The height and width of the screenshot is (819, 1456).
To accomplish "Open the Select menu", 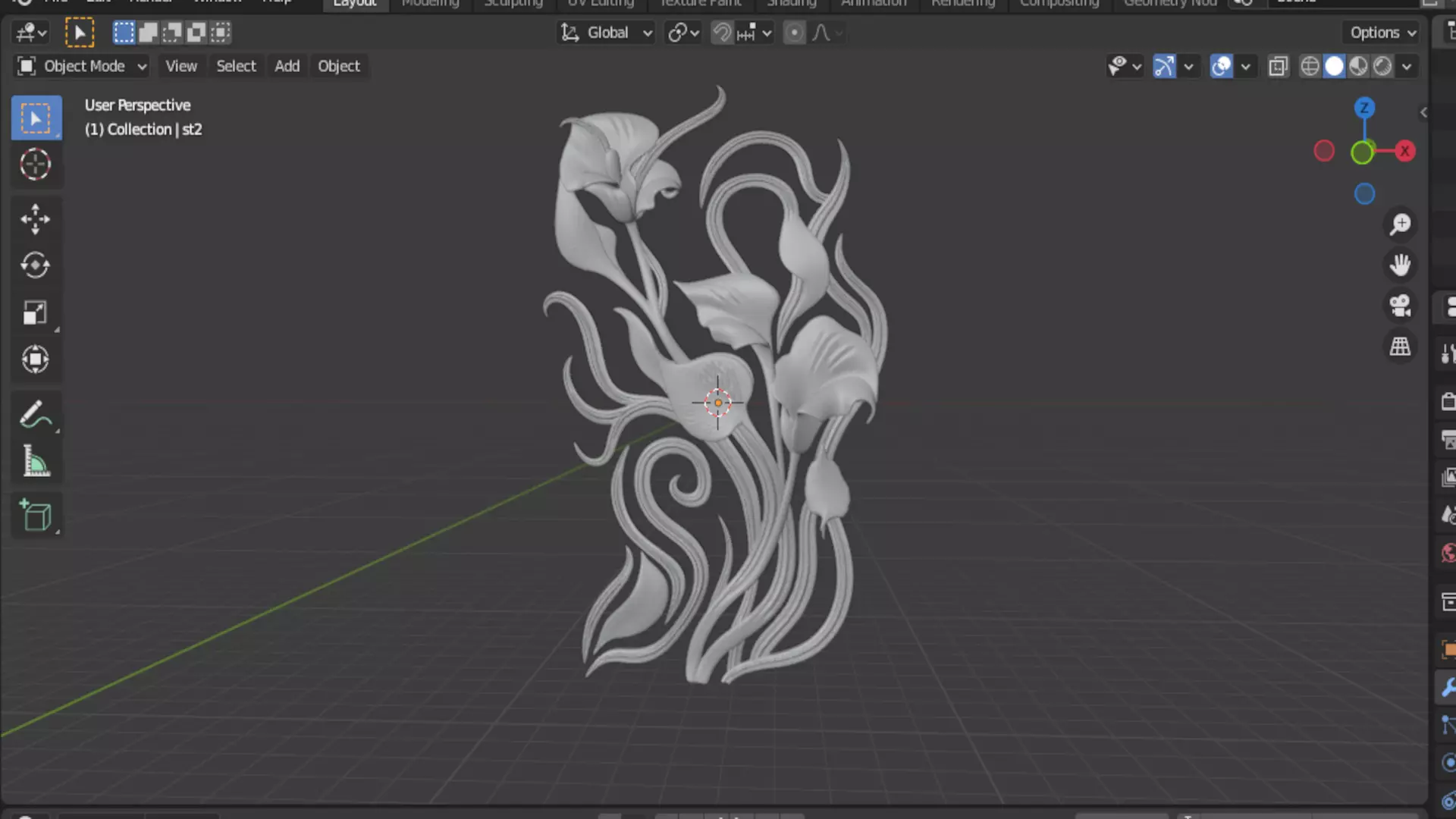I will tap(236, 67).
